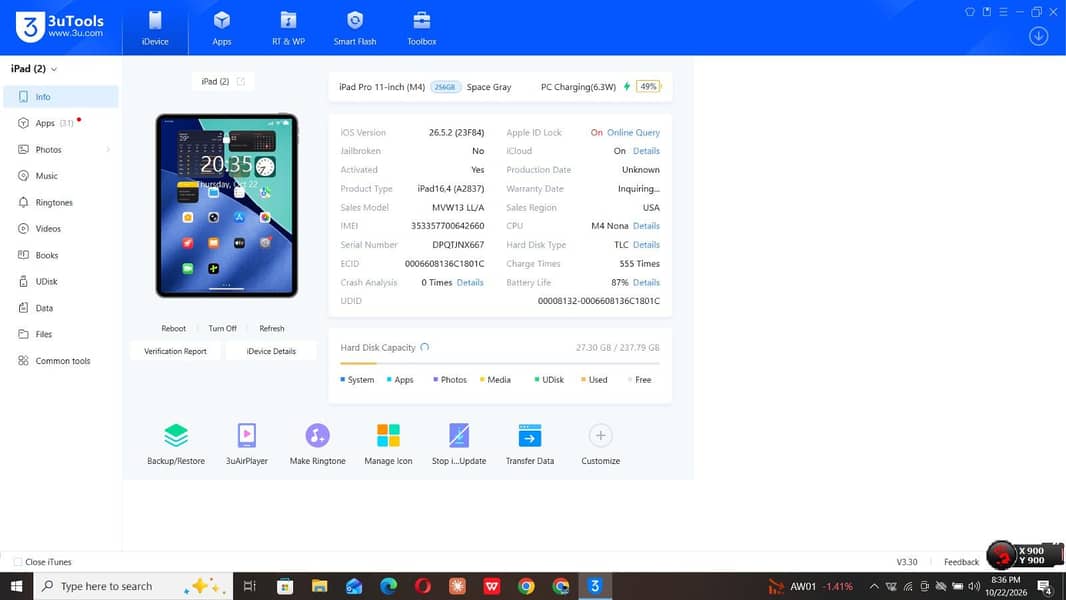Click the hard disk capacity usage bar
This screenshot has height=600, width=1066.
[500, 364]
